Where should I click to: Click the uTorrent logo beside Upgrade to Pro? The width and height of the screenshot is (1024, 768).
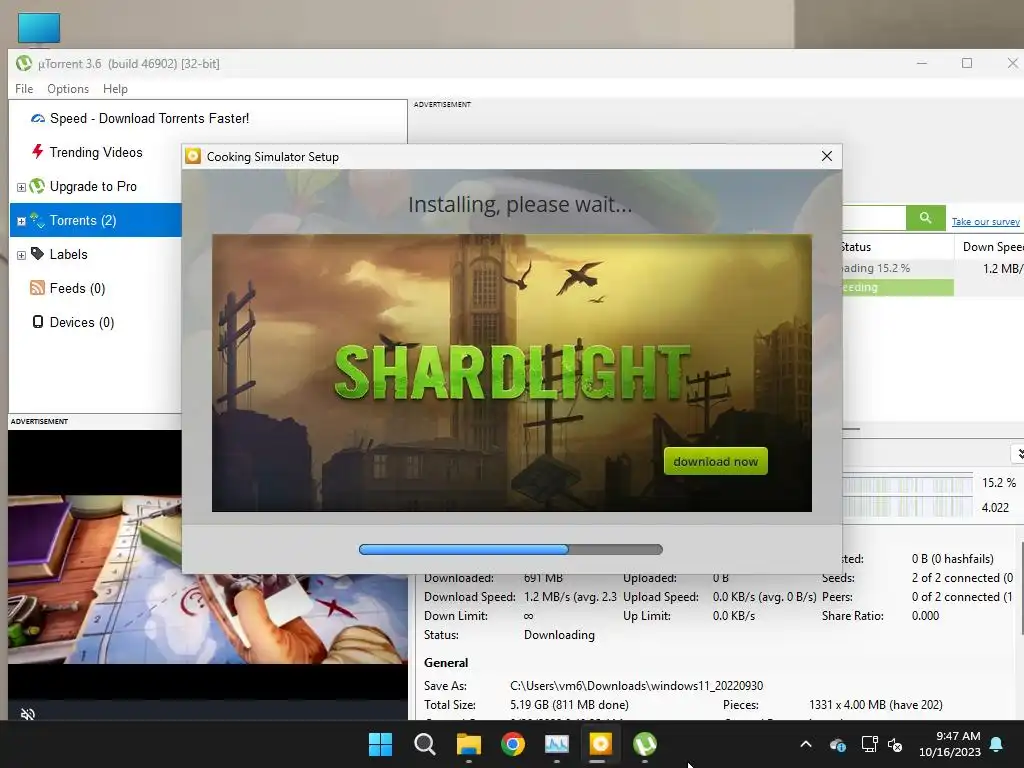(x=37, y=186)
